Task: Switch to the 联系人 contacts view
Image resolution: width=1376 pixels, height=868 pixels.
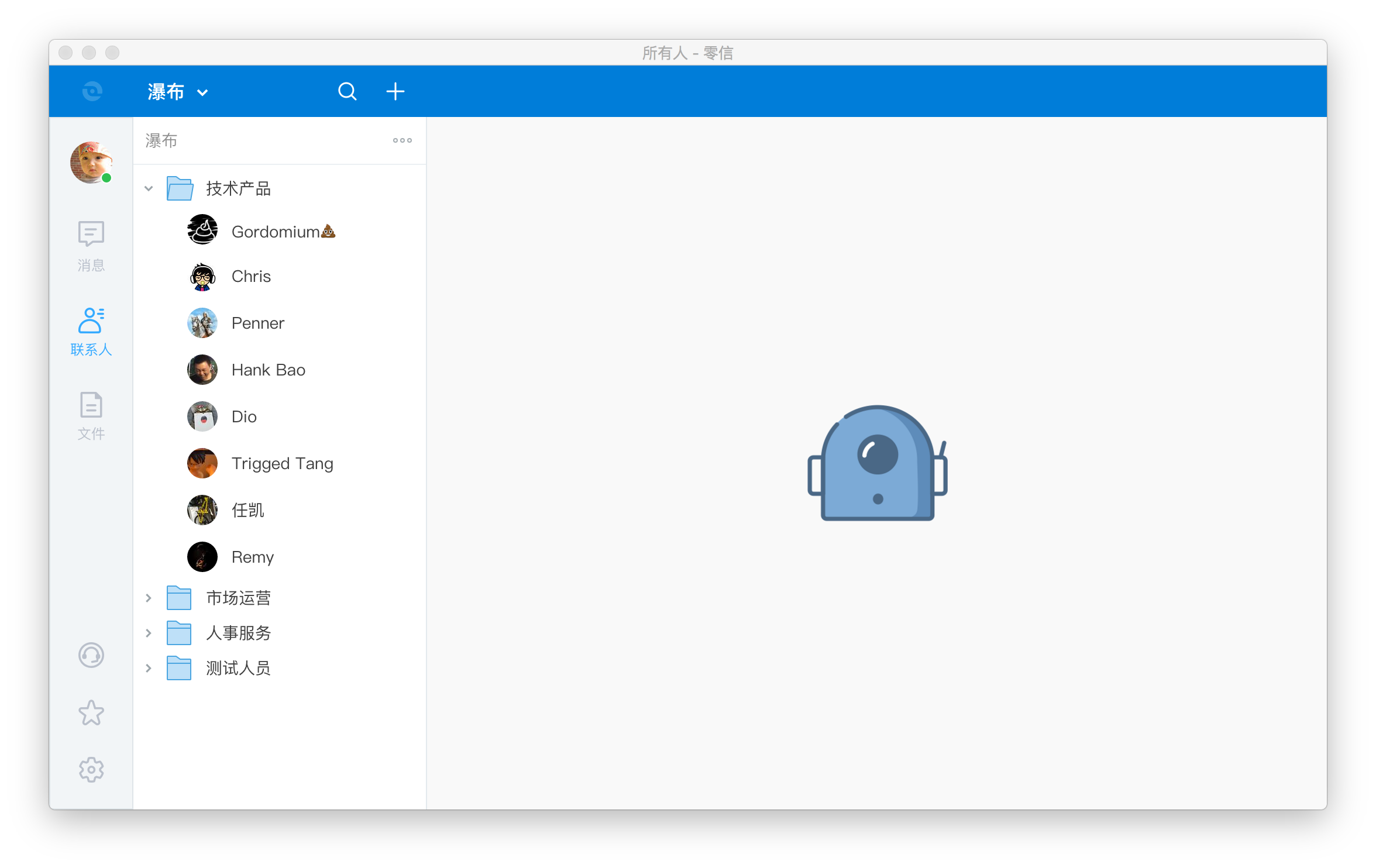Action: click(x=91, y=330)
